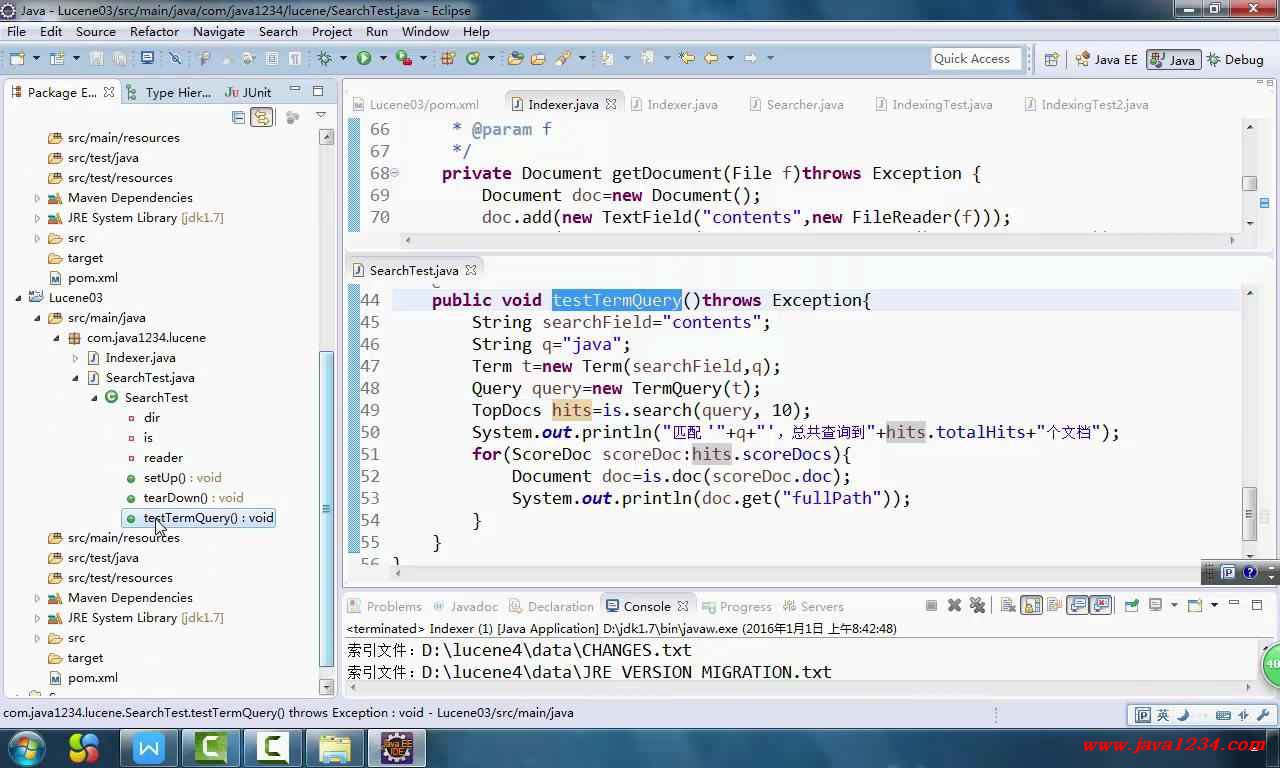Viewport: 1280px width, 768px height.
Task: Maximize the Console view
Action: 1259,605
